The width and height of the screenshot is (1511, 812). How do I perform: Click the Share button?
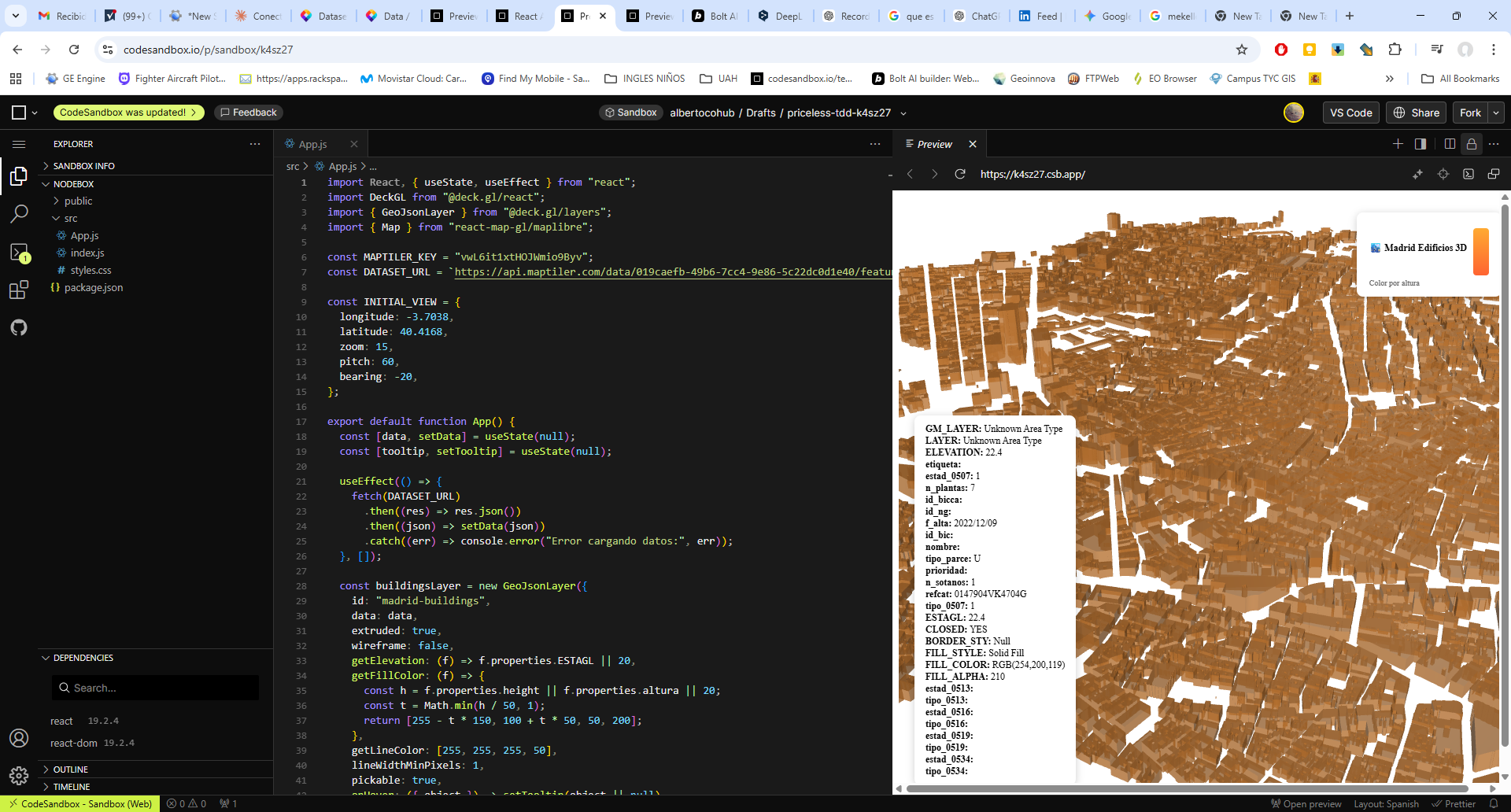tap(1417, 113)
